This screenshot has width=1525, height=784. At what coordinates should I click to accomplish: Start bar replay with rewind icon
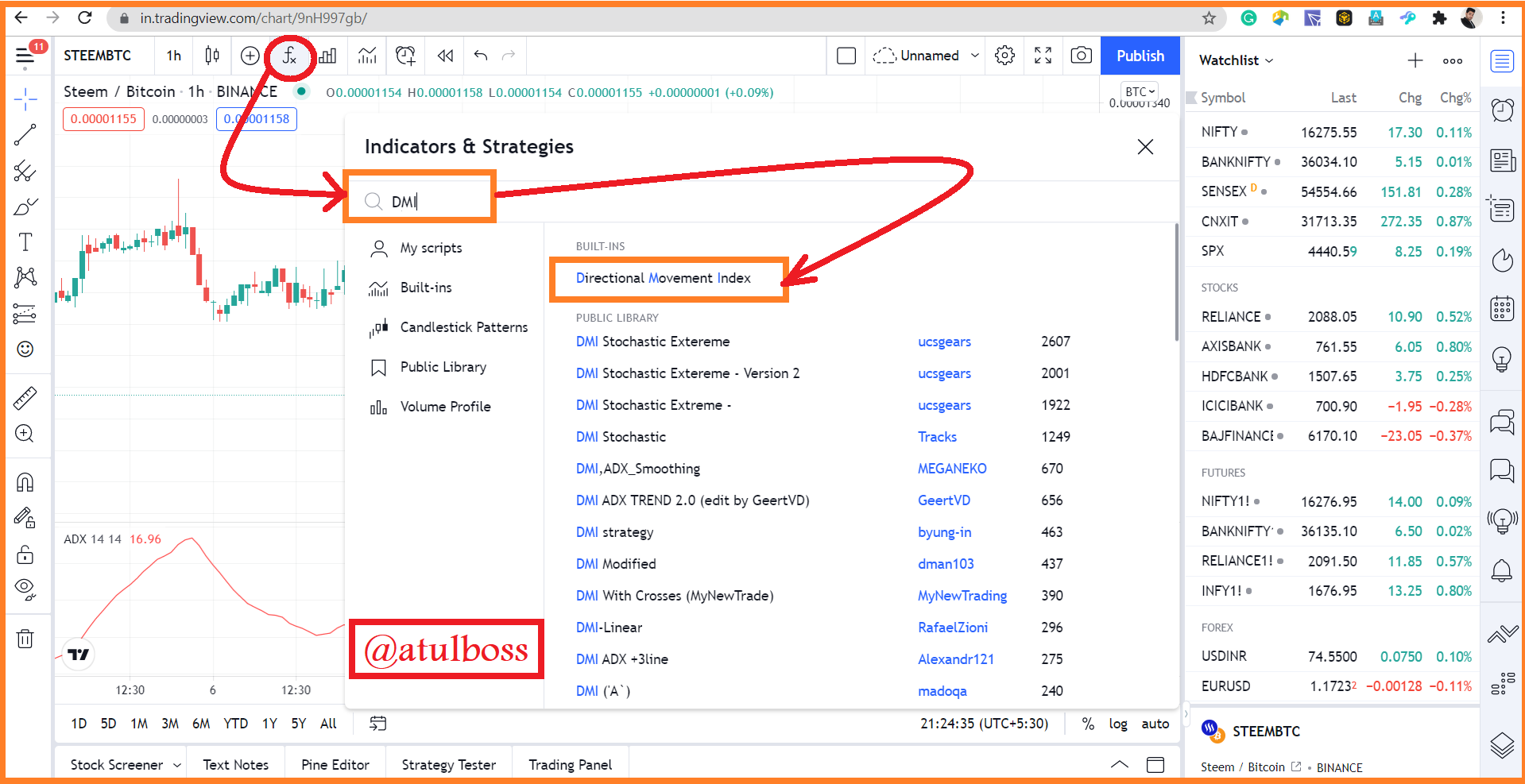tap(445, 56)
